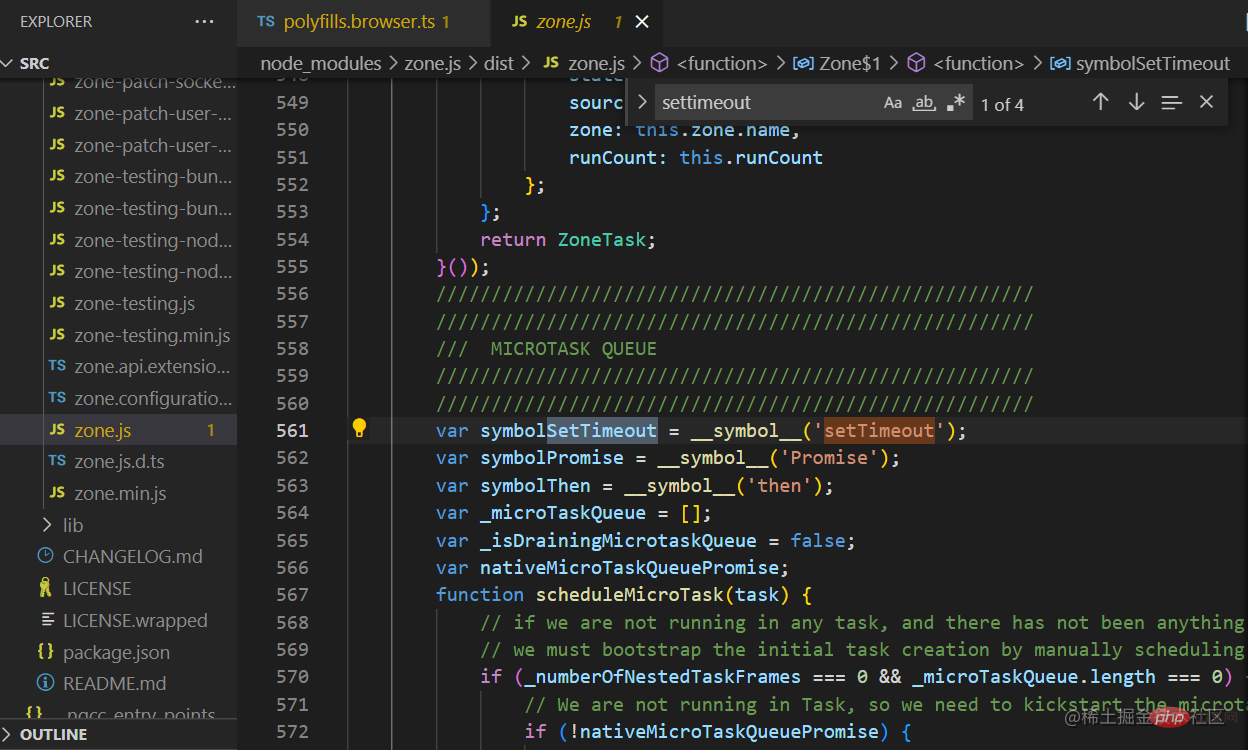Click the lightbulb code action icon
This screenshot has width=1248, height=750.
(359, 429)
